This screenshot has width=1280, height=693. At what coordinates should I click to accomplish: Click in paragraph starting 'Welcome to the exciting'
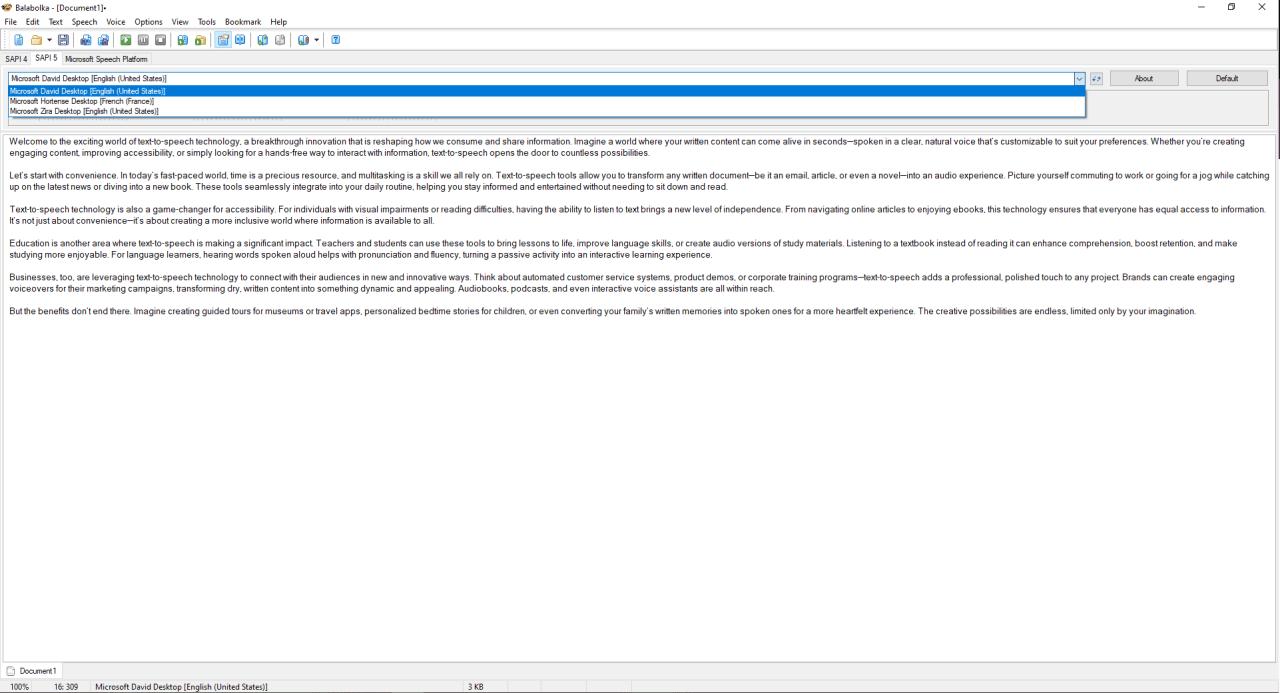click(x=627, y=147)
